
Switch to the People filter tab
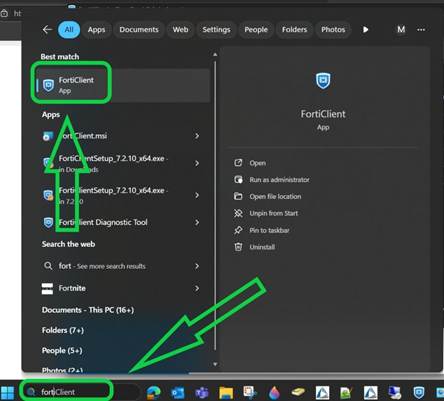pos(256,30)
